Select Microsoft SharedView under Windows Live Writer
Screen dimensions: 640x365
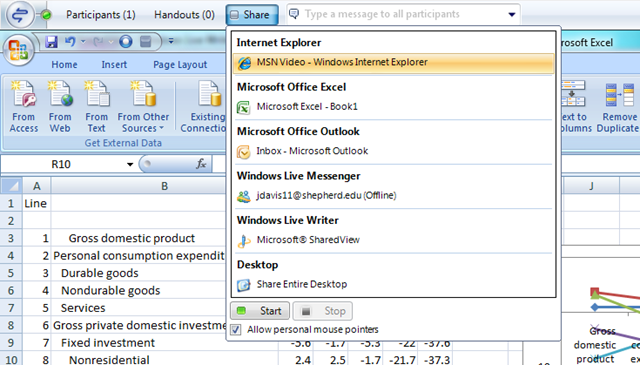coord(393,240)
